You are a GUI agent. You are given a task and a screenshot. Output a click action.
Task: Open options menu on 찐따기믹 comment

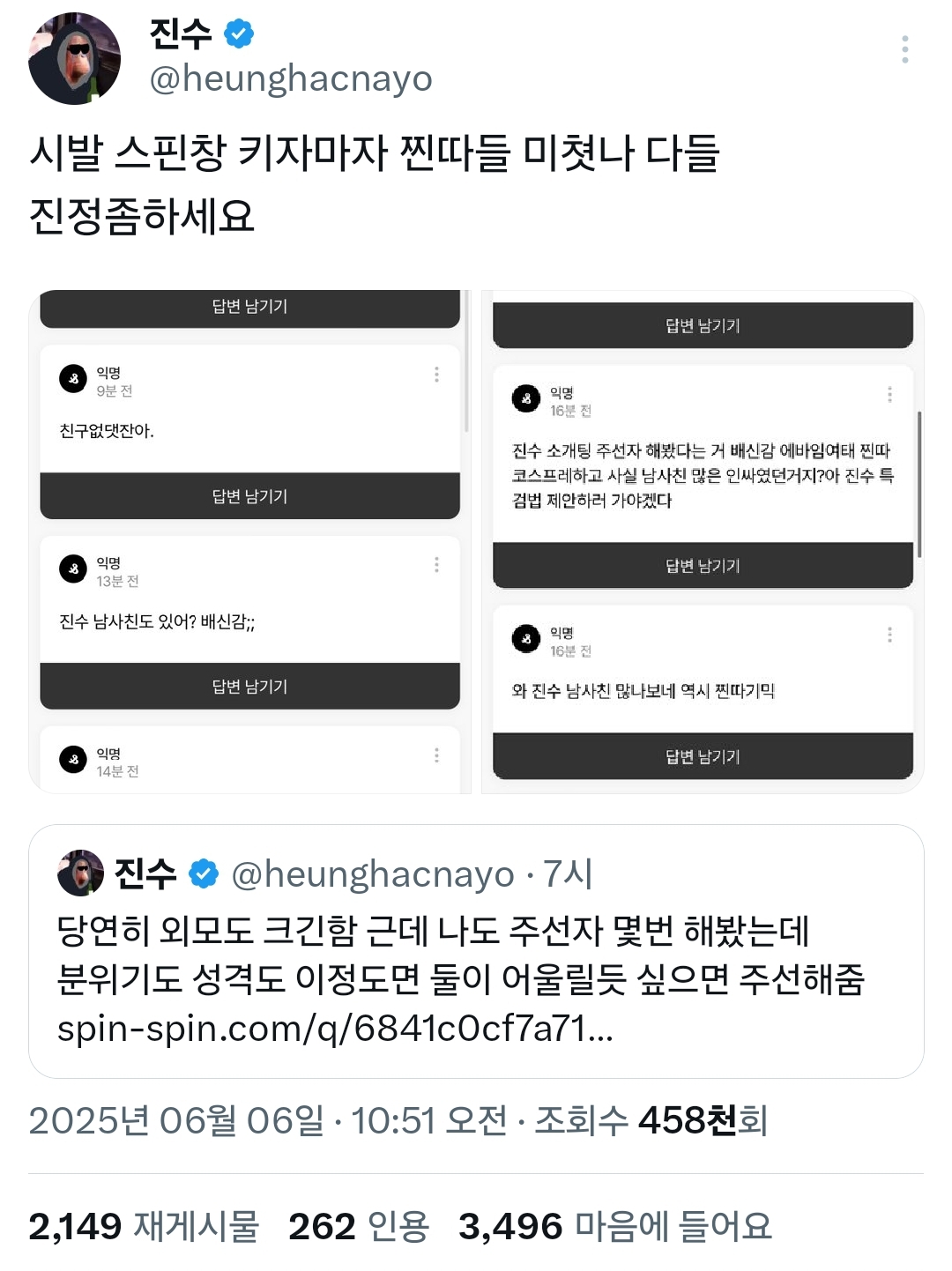click(x=889, y=635)
